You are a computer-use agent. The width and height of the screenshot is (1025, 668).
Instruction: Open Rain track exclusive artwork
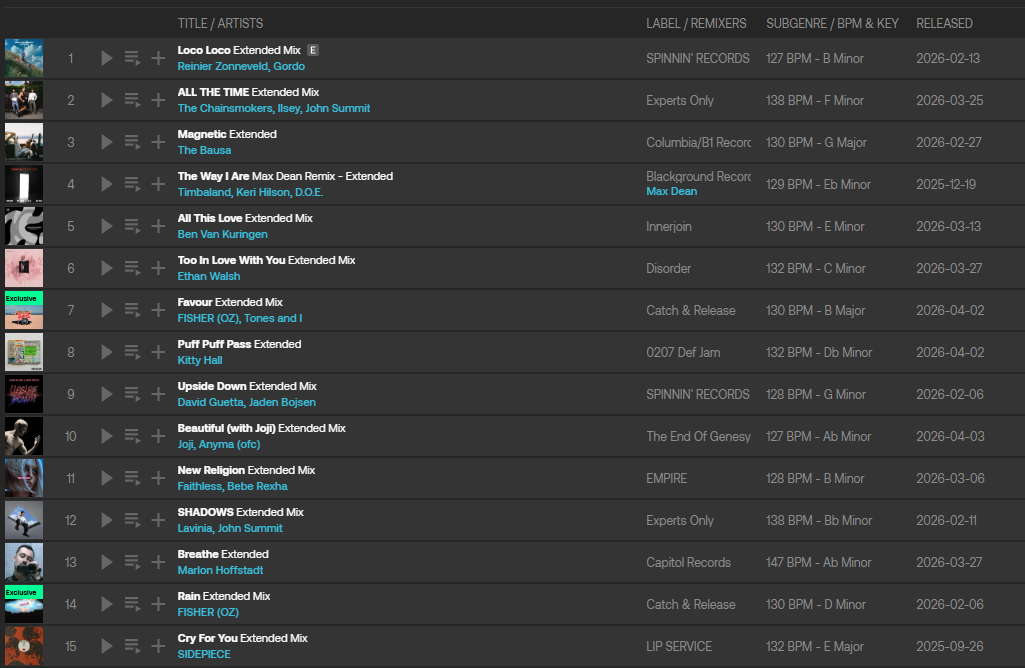coord(24,604)
